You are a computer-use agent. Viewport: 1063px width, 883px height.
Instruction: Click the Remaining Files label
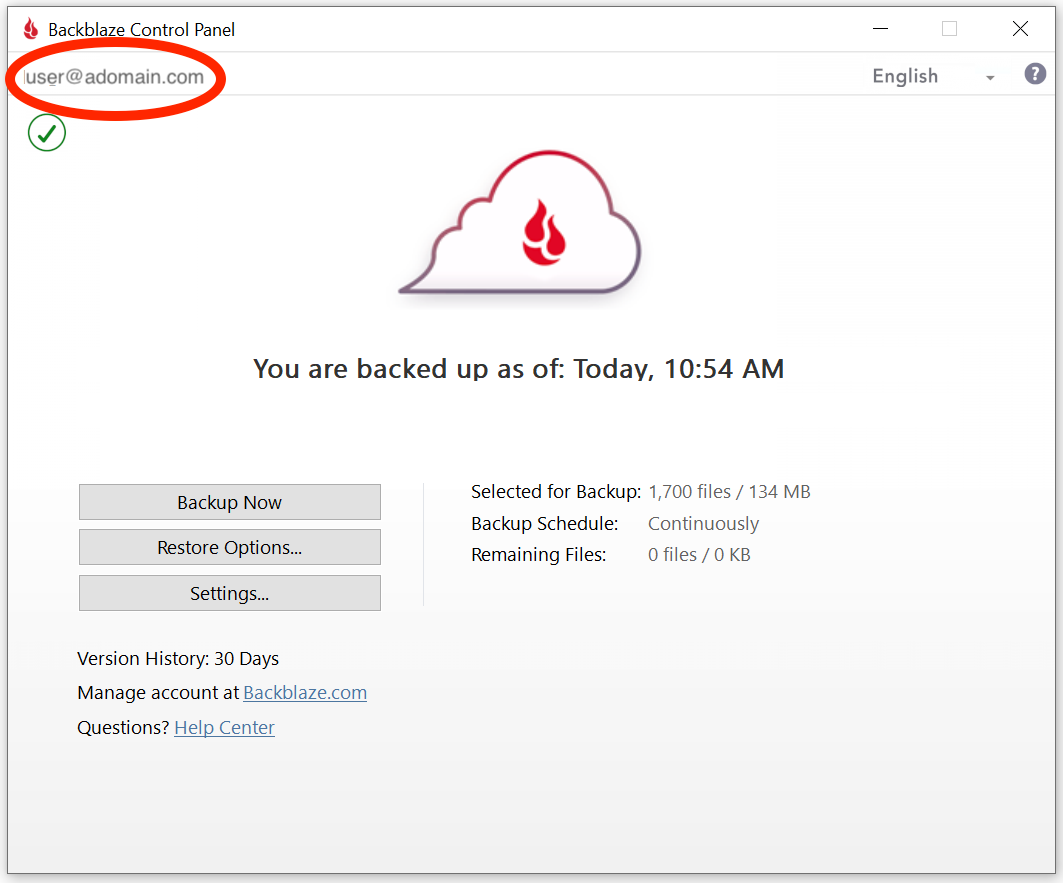coord(539,555)
